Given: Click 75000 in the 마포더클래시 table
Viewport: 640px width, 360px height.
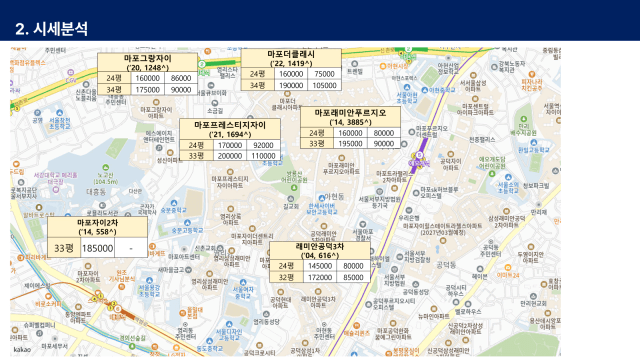Looking at the screenshot, I should tap(324, 74).
